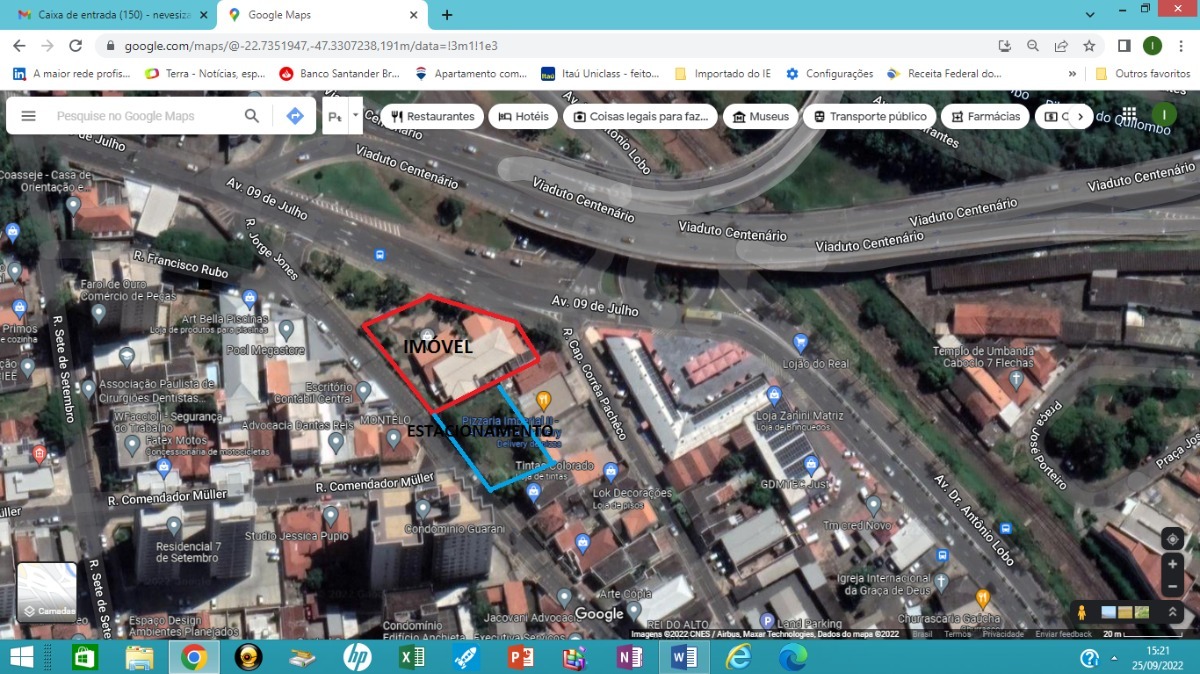The width and height of the screenshot is (1200, 674).
Task: Click the my-location compass icon
Action: coord(1172,538)
